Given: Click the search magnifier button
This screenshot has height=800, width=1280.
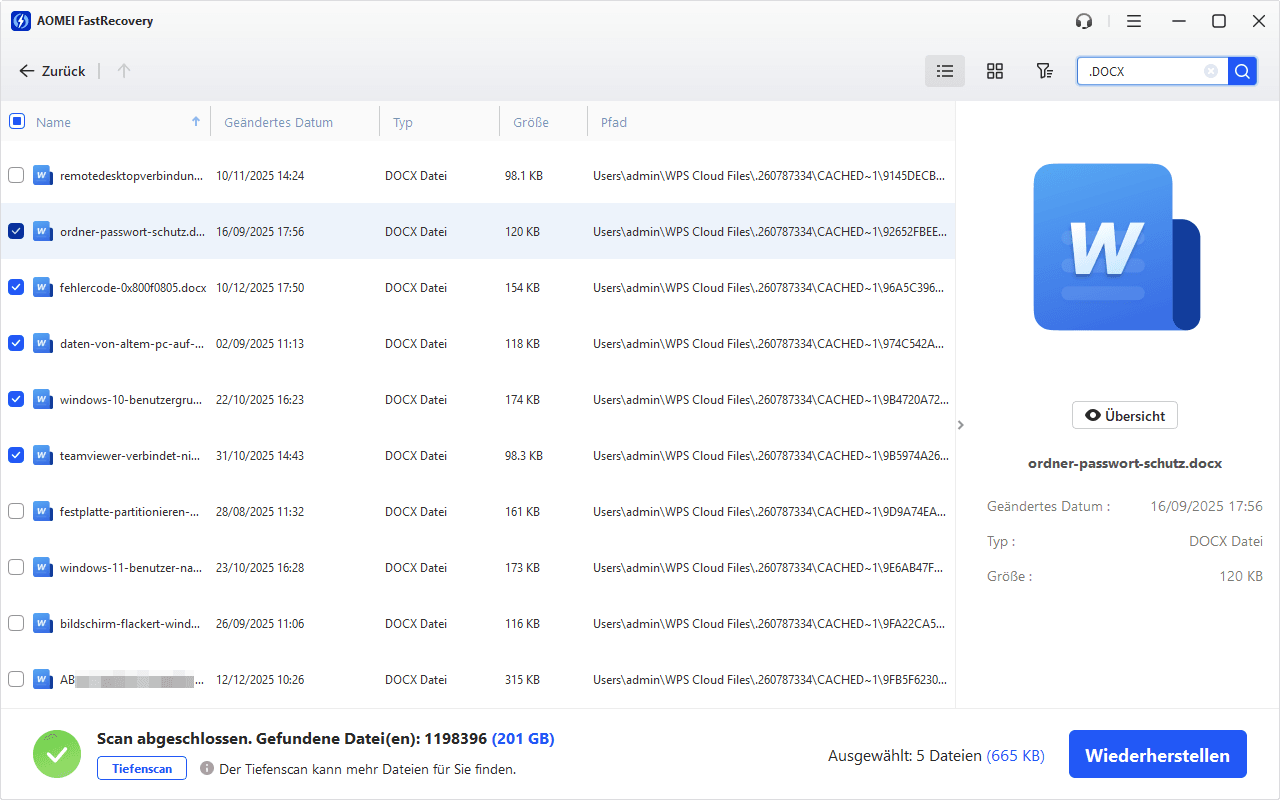Looking at the screenshot, I should (x=1242, y=71).
